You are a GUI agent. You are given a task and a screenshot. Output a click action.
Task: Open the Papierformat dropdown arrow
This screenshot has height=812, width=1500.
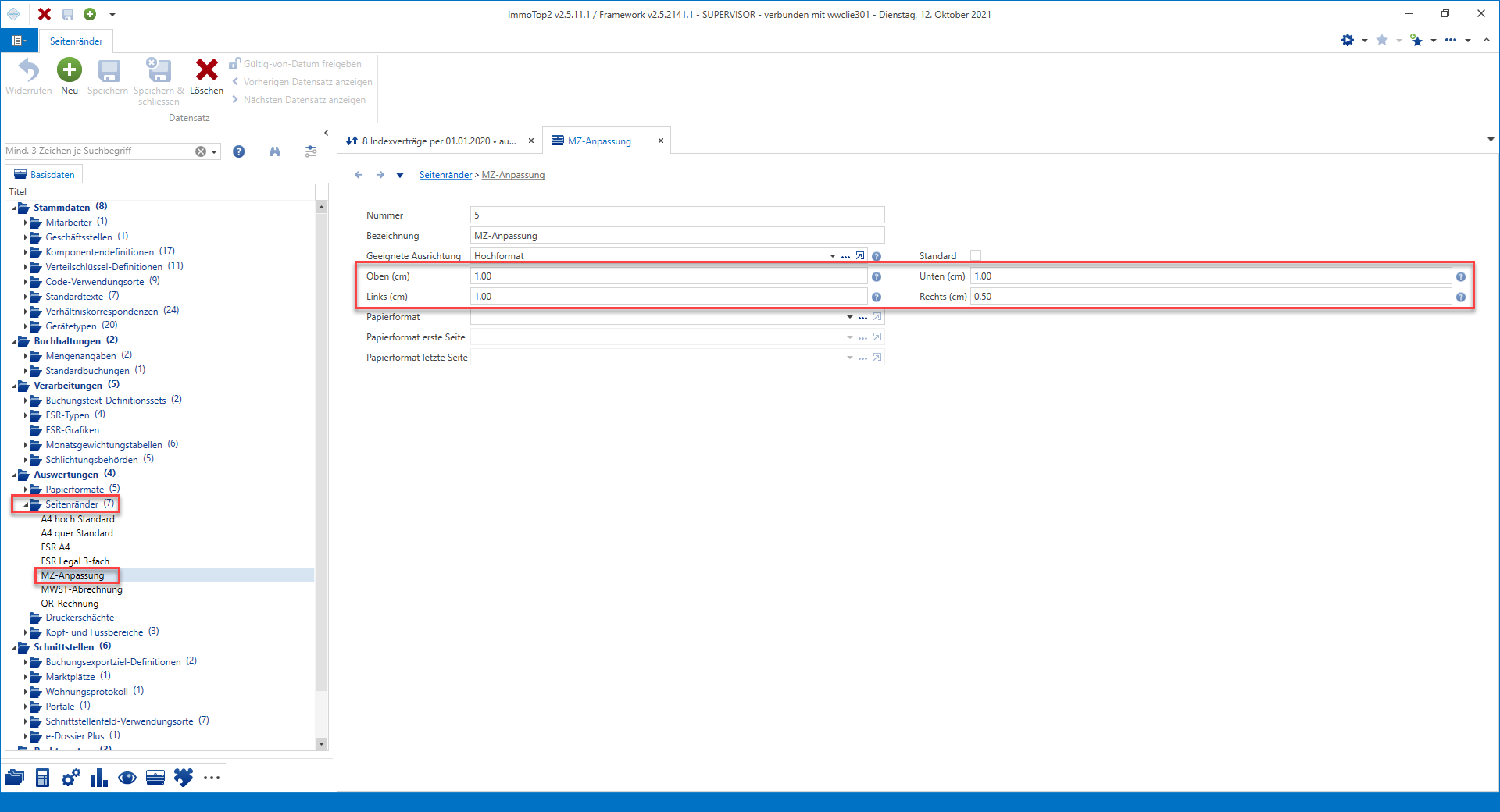pos(850,317)
